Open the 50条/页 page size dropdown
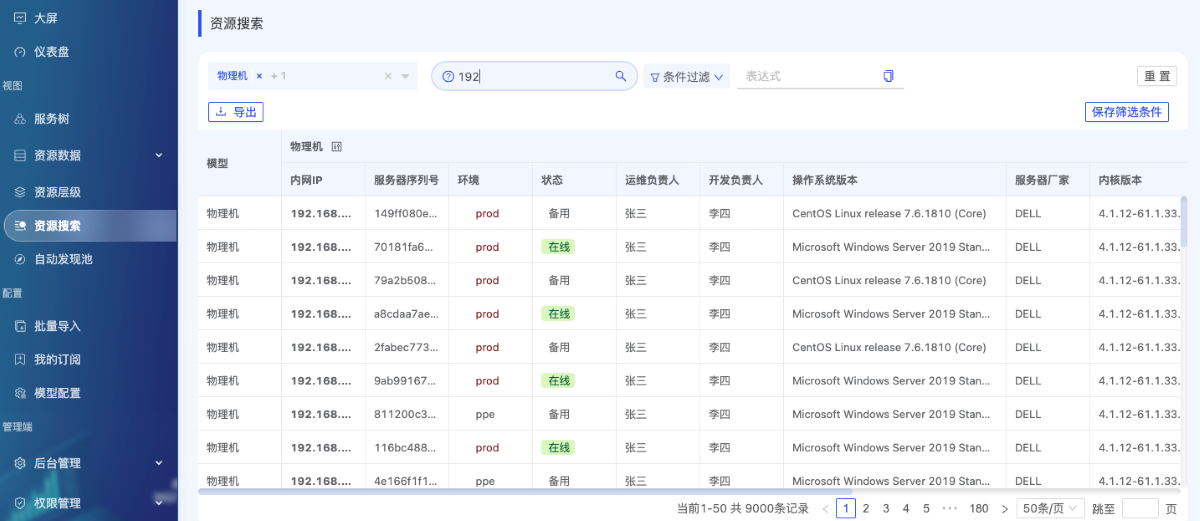The width and height of the screenshot is (1200, 521). pyautogui.click(x=1050, y=508)
